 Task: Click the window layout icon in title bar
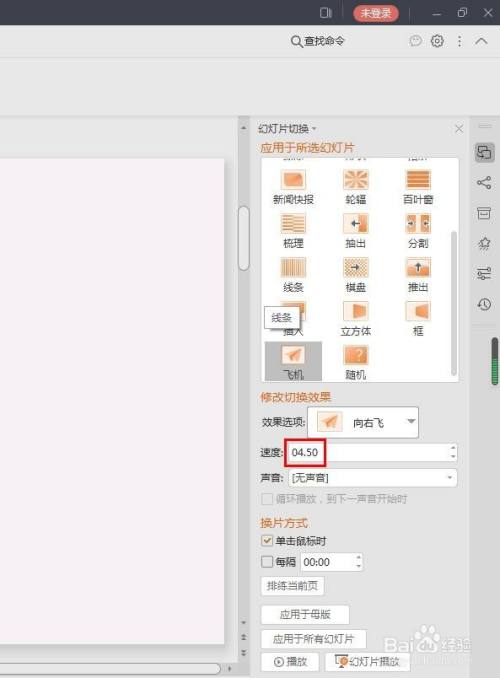326,13
